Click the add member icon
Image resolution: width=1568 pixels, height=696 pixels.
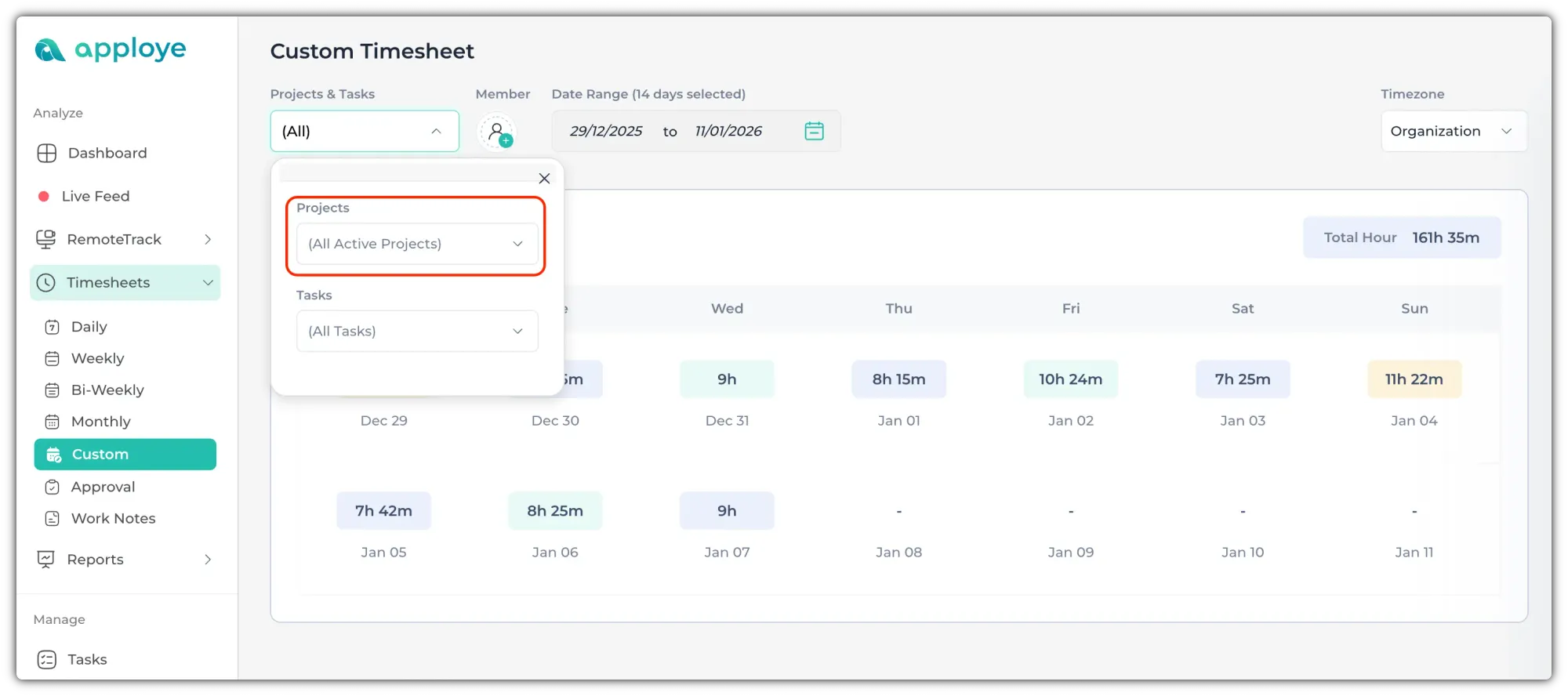pos(497,132)
